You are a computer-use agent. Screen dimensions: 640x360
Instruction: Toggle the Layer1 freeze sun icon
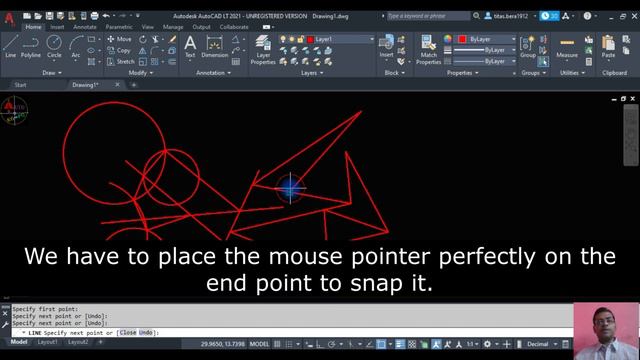[x=291, y=39]
